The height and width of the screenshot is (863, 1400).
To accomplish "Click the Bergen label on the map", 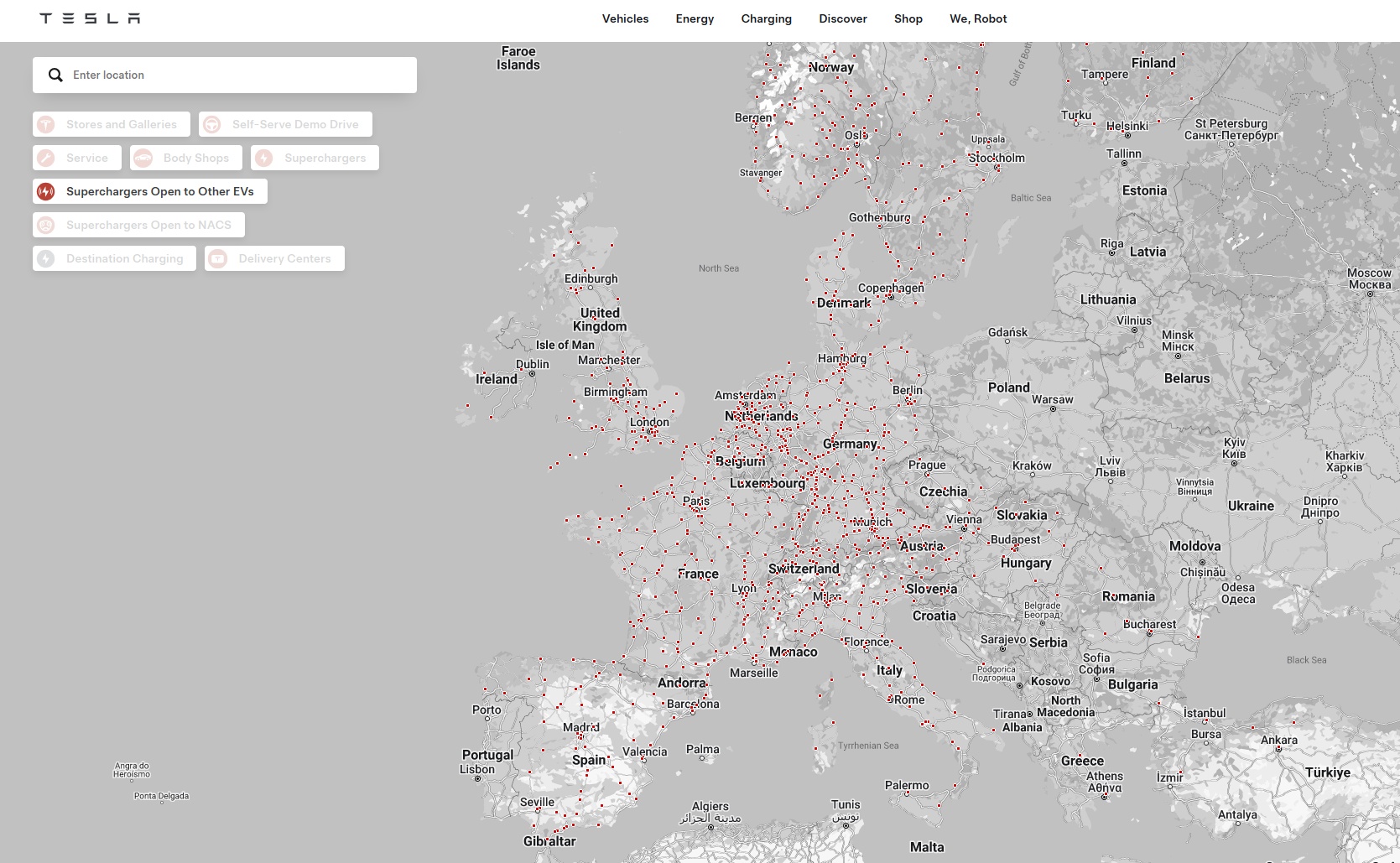I will click(x=753, y=117).
